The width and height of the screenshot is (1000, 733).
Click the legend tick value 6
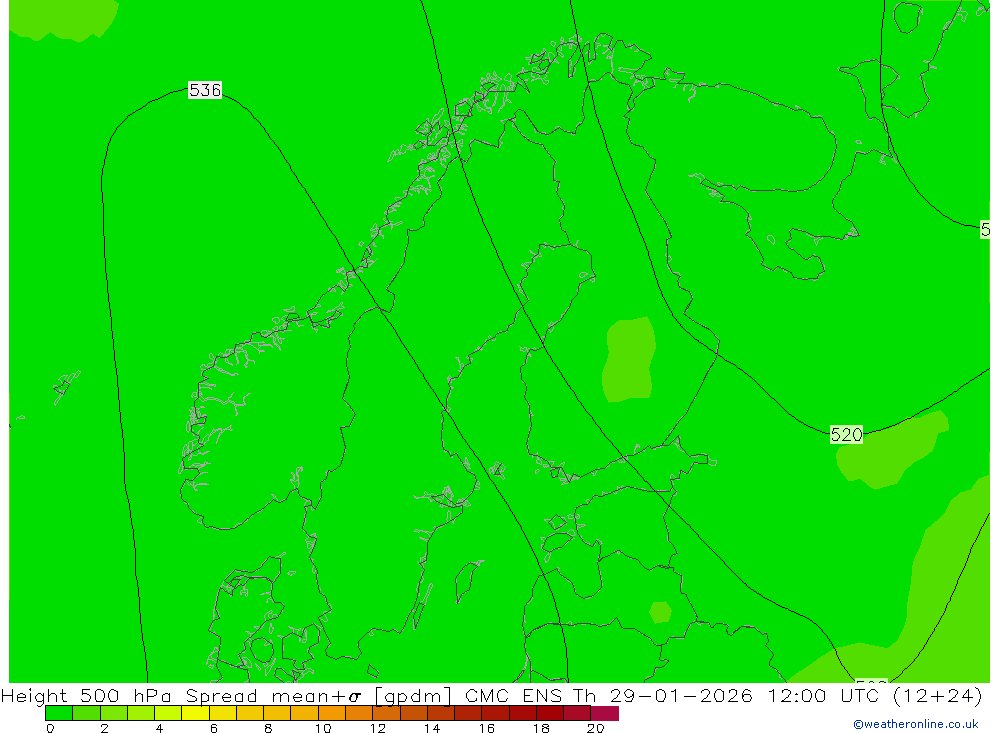(214, 728)
